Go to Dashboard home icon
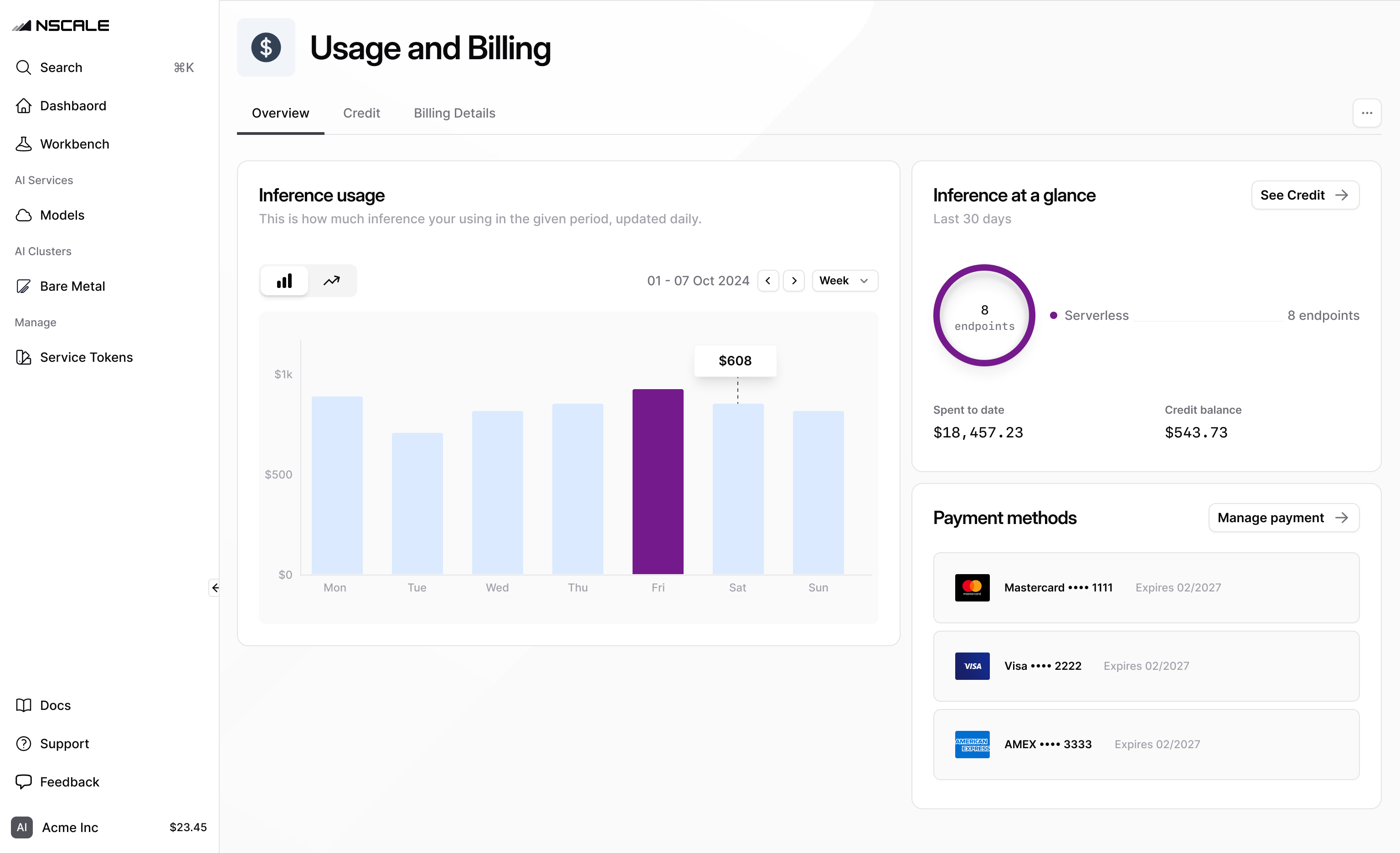Screen dimensions: 1400x853 point(23,106)
